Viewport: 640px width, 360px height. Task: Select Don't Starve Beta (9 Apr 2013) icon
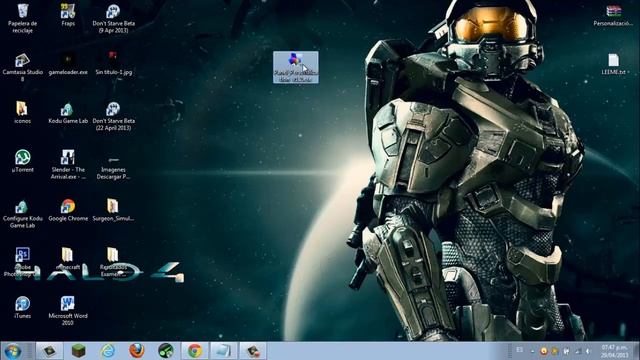pos(113,18)
